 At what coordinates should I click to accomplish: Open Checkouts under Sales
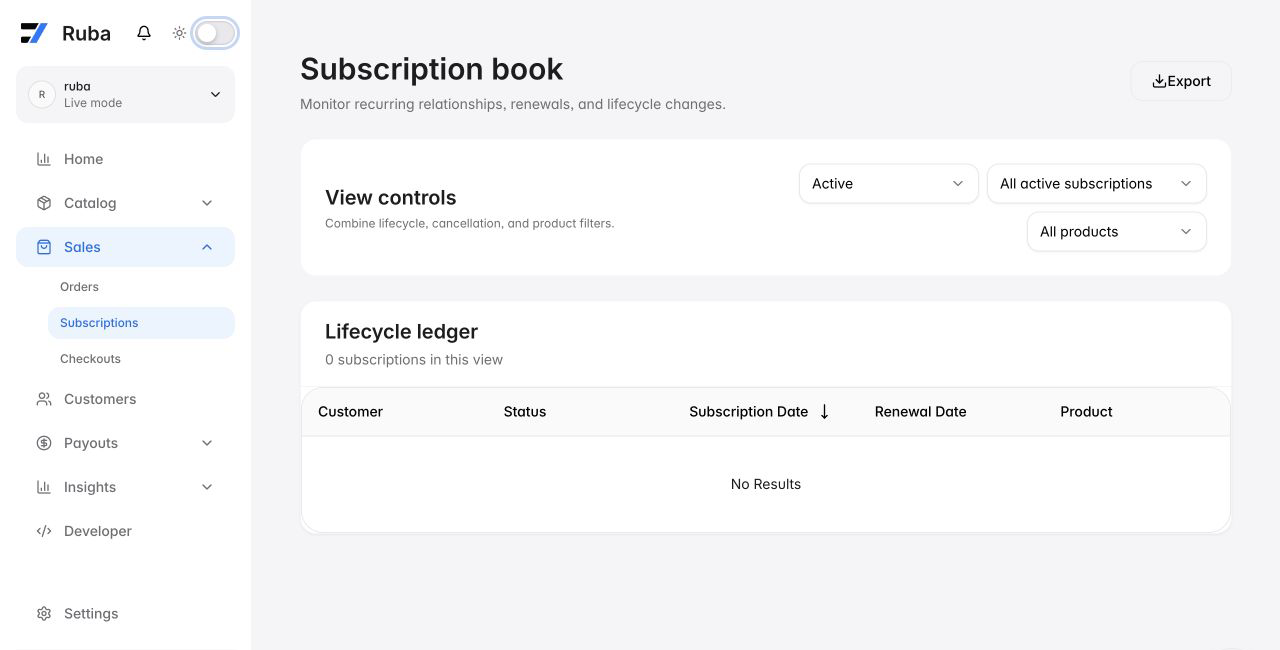click(141, 359)
